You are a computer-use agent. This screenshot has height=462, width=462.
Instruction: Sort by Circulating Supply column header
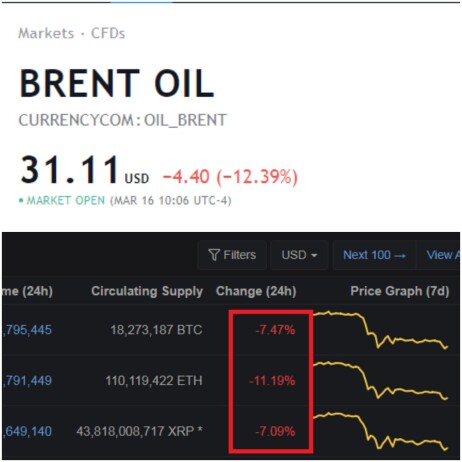click(x=147, y=291)
